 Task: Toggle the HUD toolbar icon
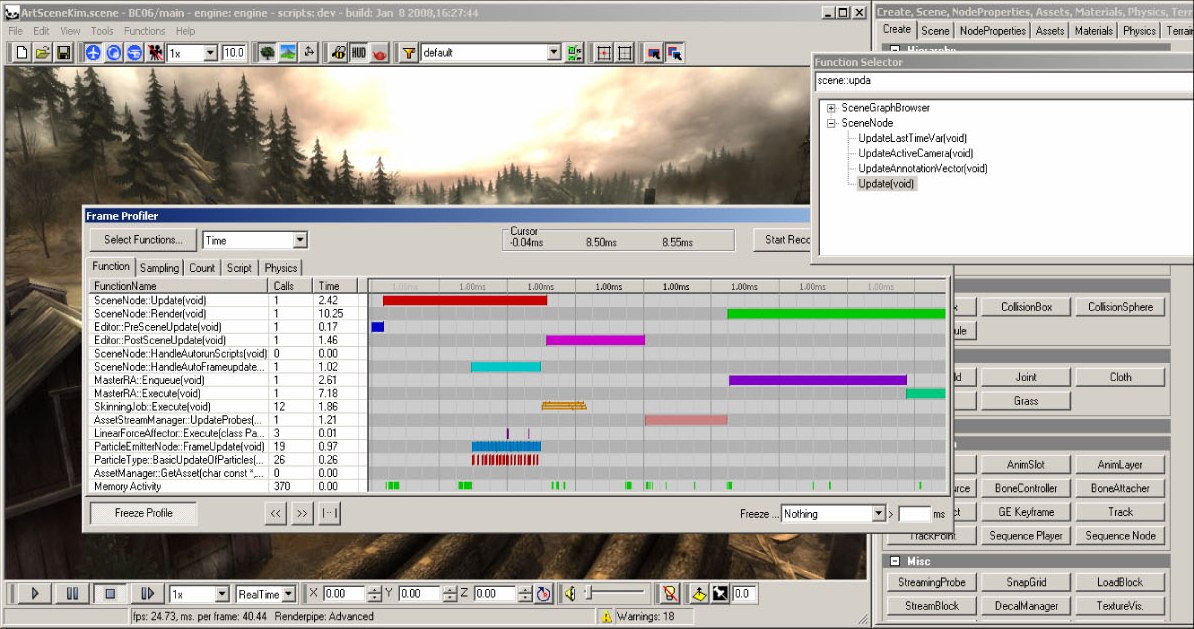click(x=358, y=53)
